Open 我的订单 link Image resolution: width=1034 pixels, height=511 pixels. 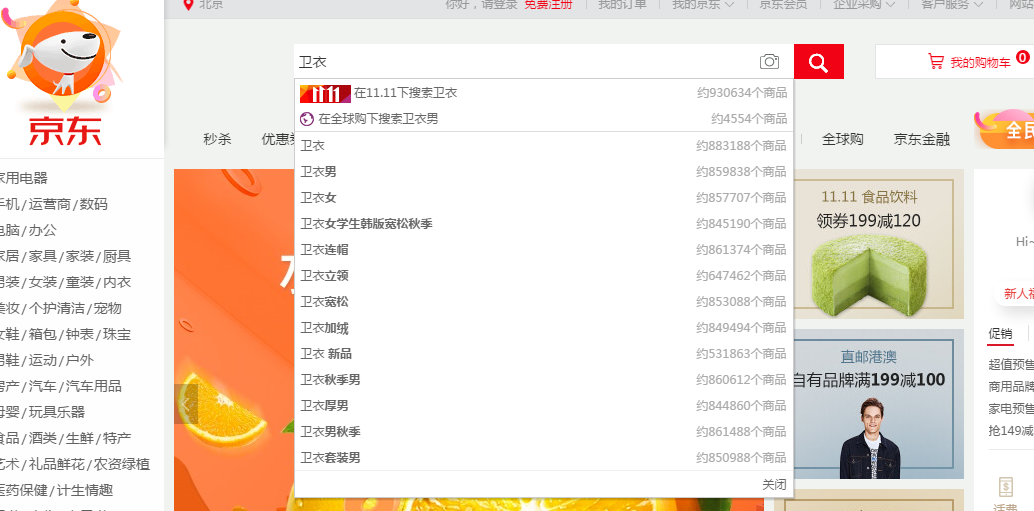click(x=622, y=5)
